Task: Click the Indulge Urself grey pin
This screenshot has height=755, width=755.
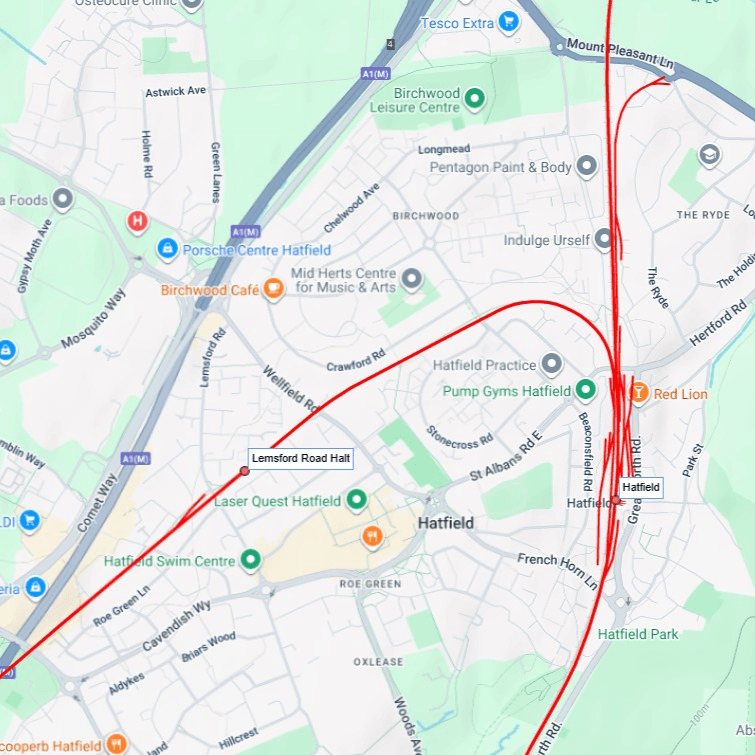Action: click(x=604, y=239)
